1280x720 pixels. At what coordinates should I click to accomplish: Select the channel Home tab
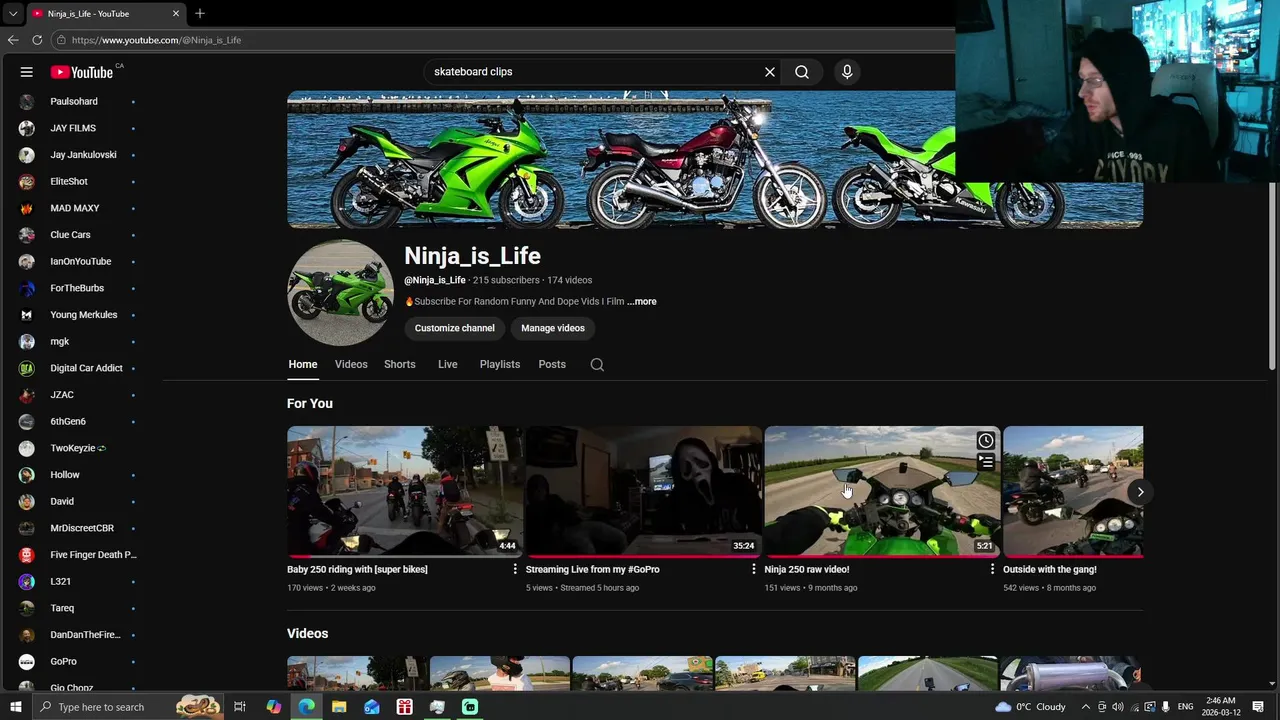303,365
